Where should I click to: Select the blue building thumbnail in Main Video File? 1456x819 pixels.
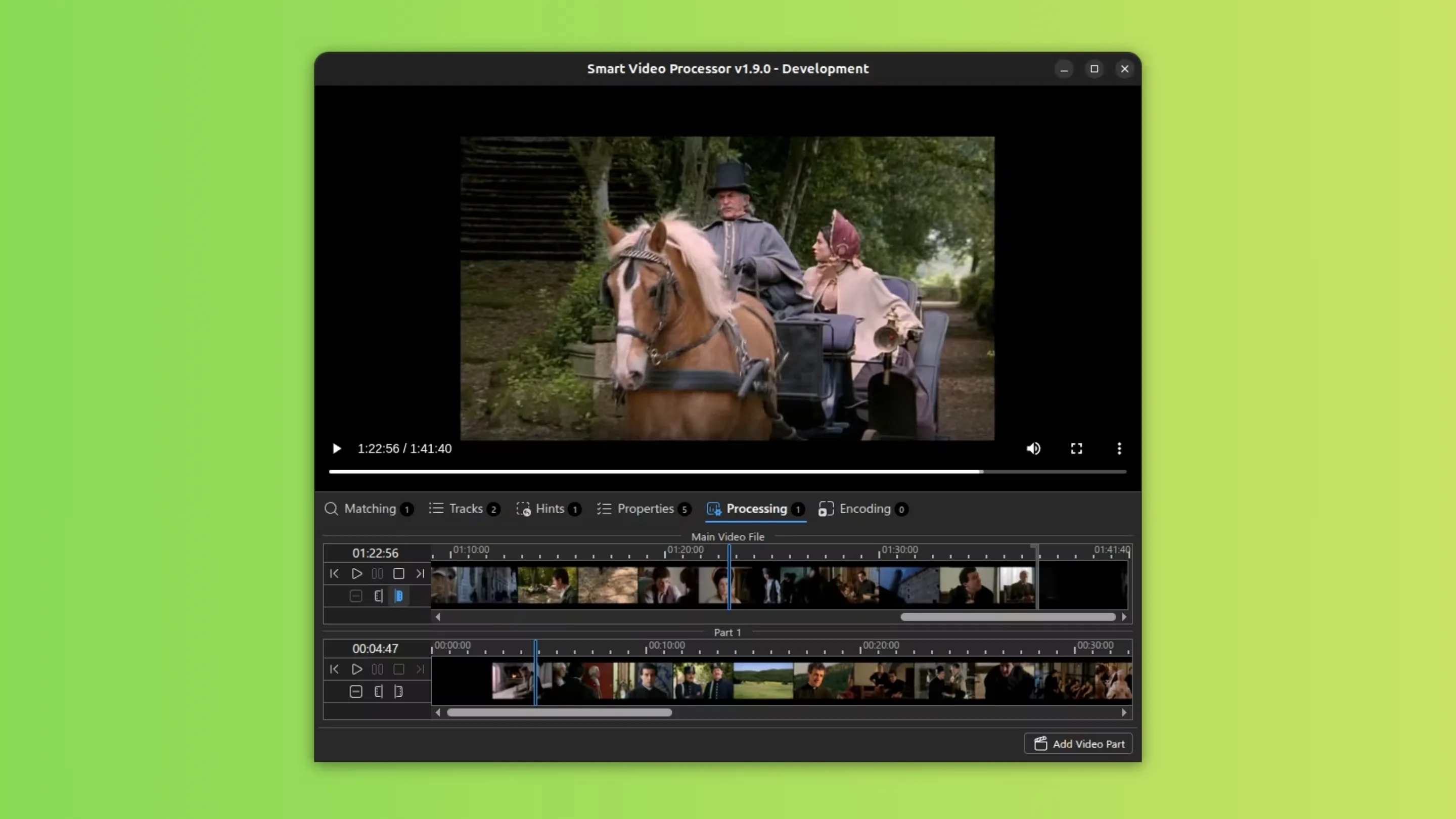point(909,585)
